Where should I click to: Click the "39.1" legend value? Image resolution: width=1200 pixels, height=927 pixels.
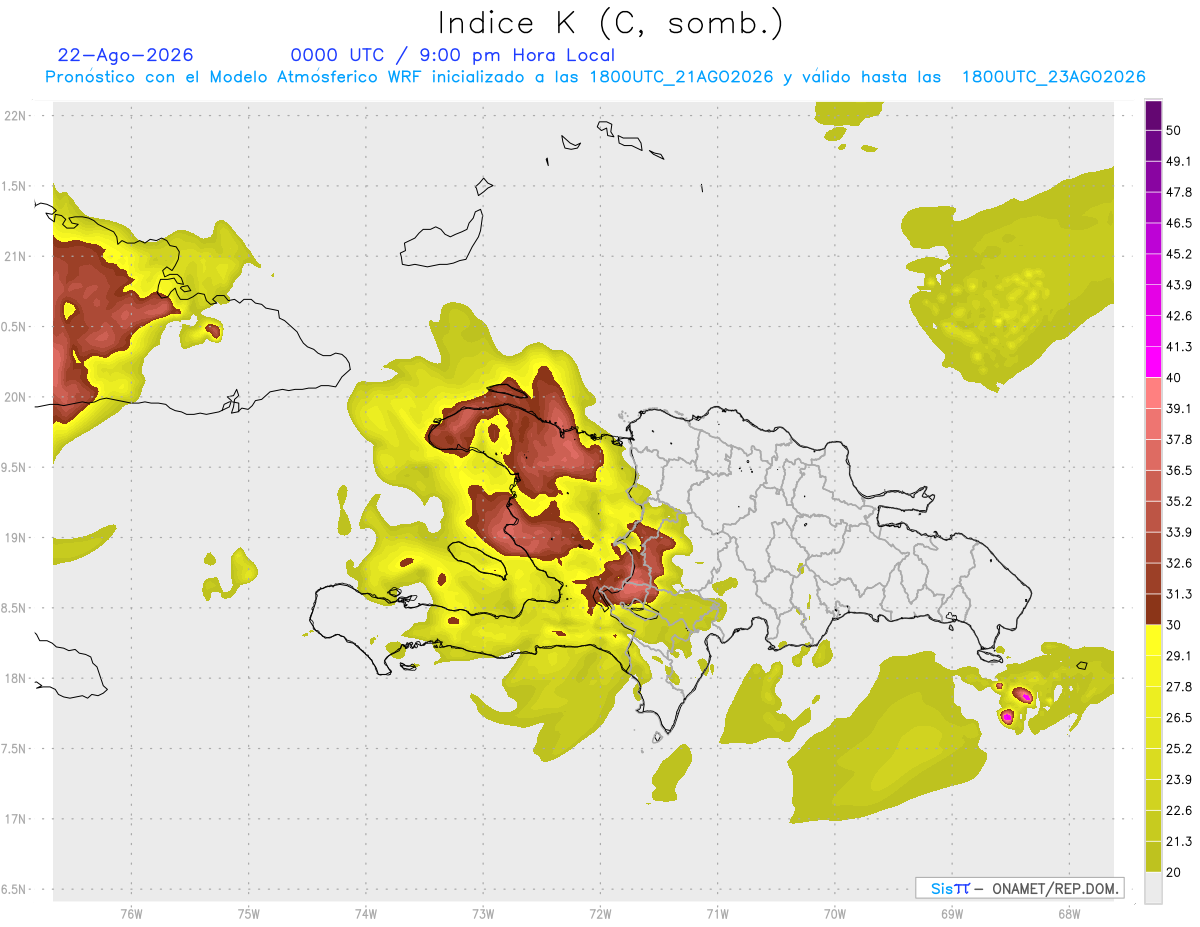[x=1180, y=408]
